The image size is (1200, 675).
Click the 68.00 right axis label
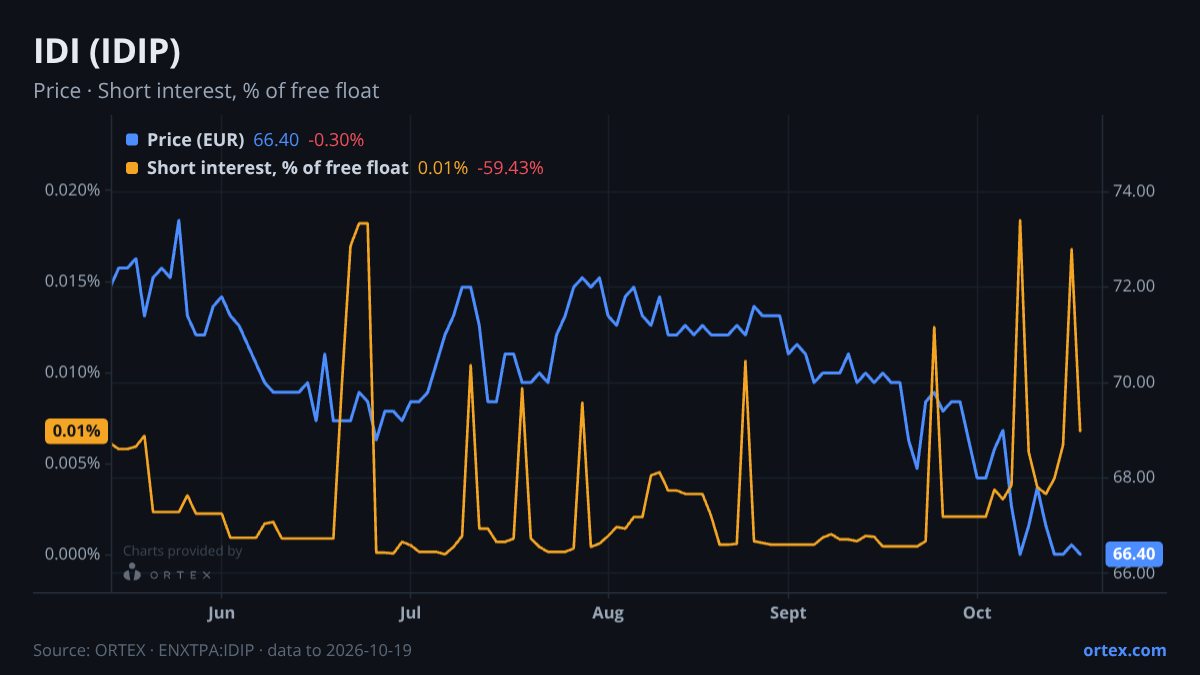coord(1134,478)
